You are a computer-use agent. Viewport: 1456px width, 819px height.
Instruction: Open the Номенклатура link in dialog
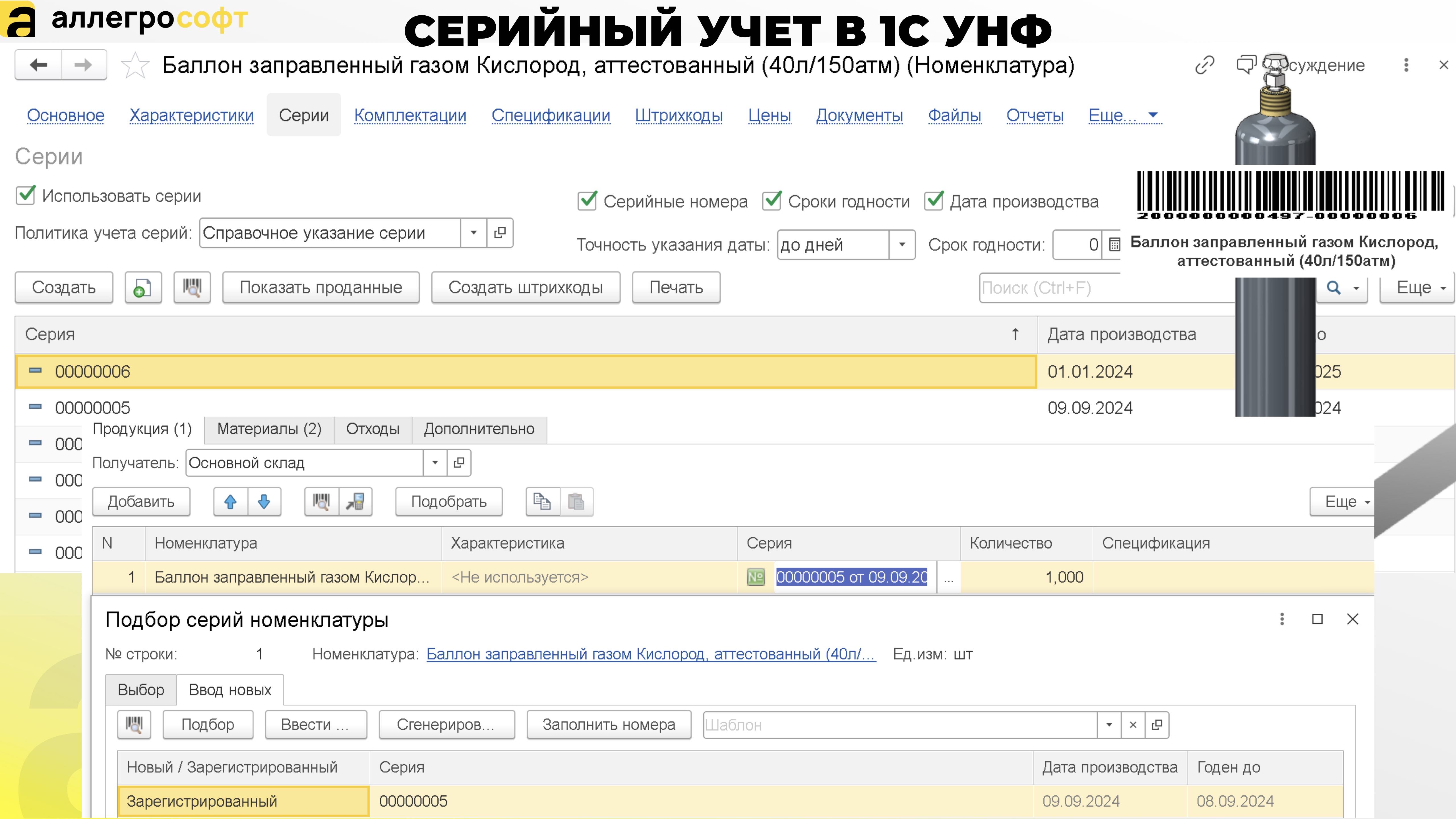click(x=651, y=654)
